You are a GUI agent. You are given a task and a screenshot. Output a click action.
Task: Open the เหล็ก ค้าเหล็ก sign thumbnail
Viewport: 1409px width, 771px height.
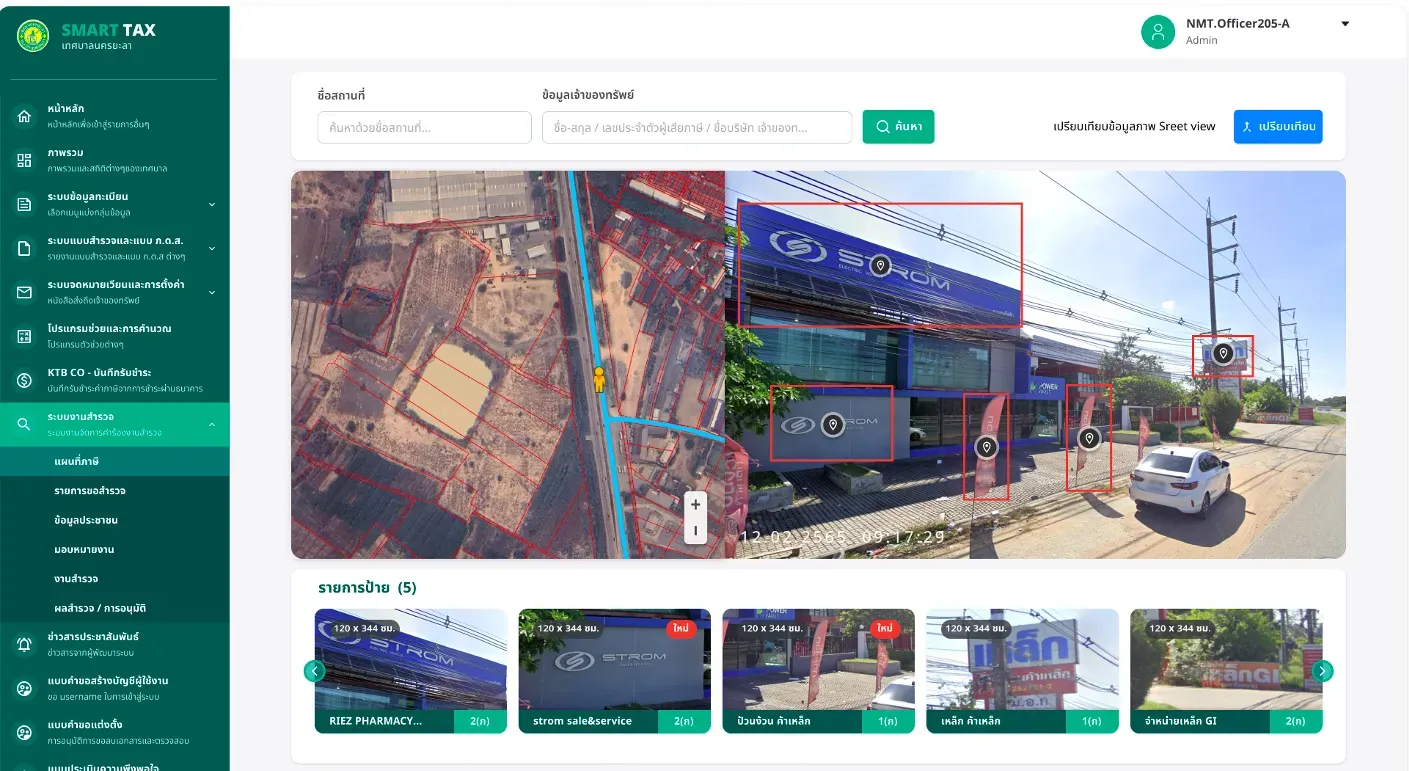click(1023, 671)
